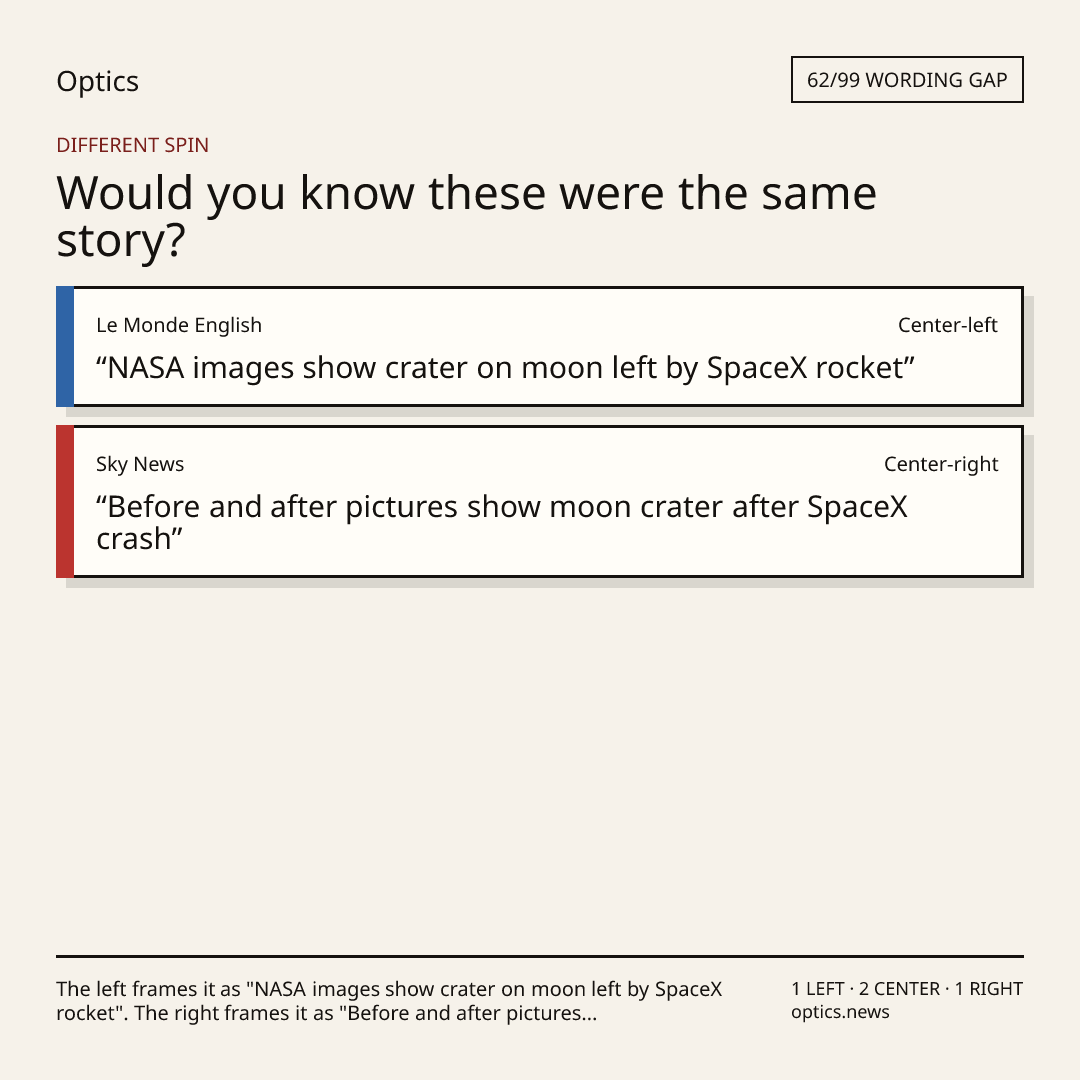1080x1080 pixels.
Task: Click the headline 'Would you know these were the same story?'
Action: pyautogui.click(x=466, y=216)
